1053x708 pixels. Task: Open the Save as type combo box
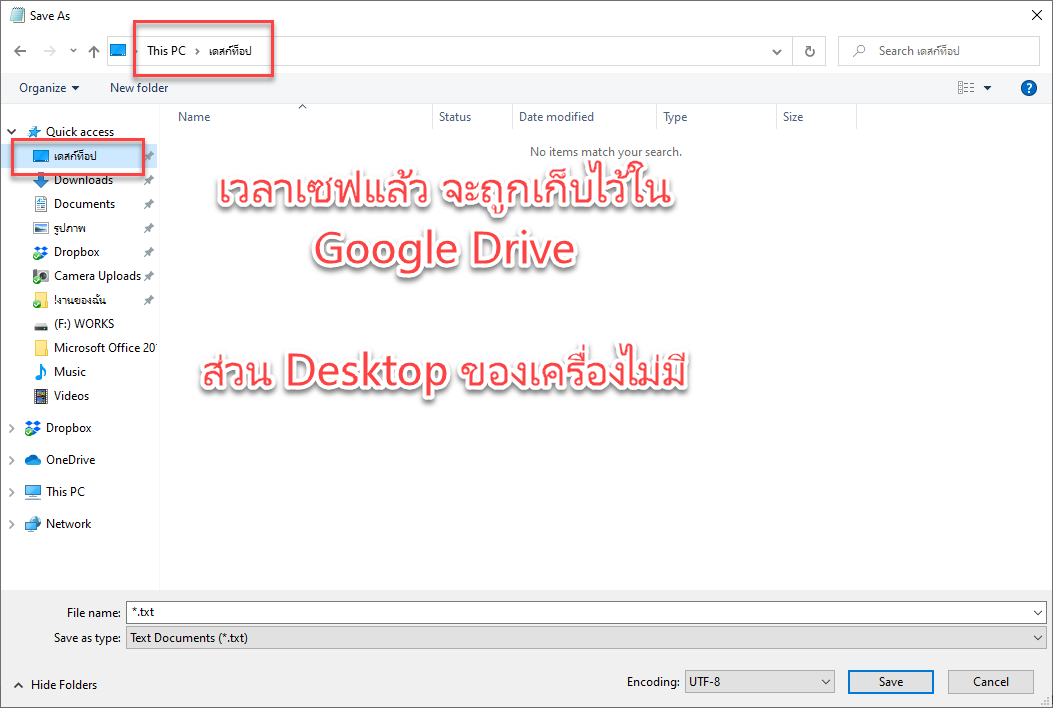coord(586,638)
